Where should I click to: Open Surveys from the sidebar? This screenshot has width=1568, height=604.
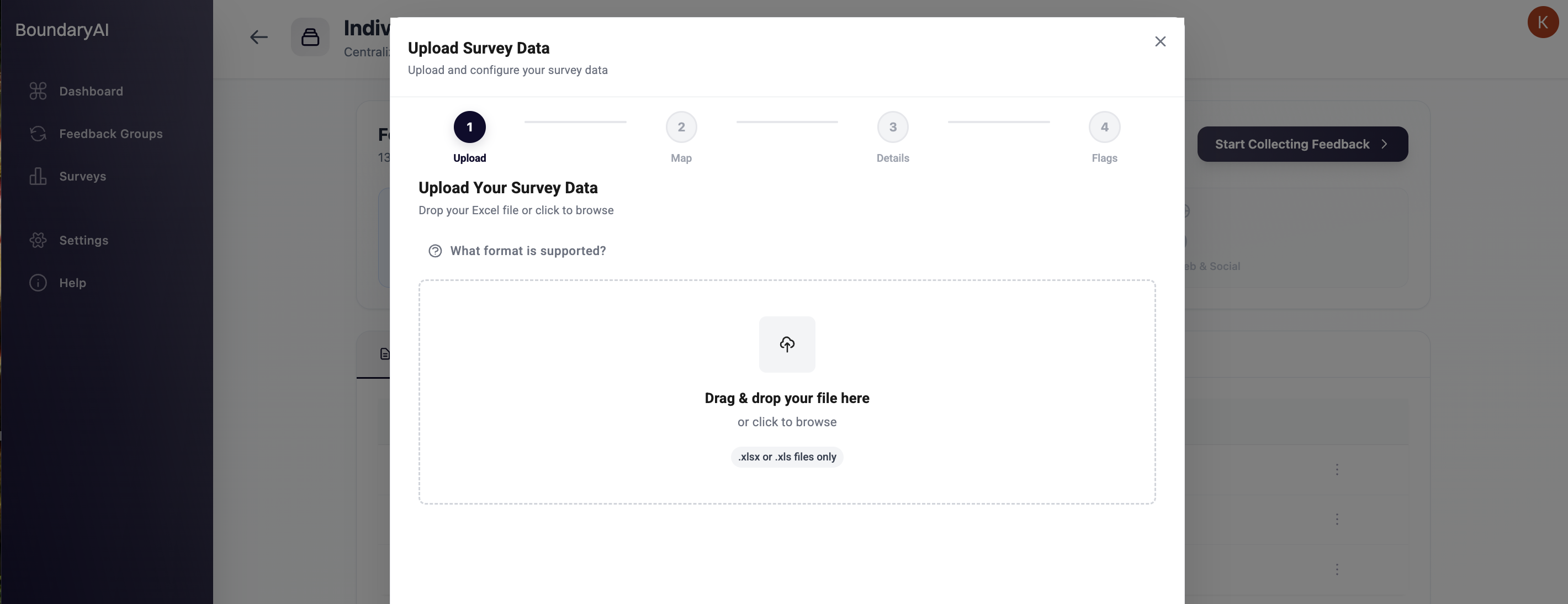click(82, 177)
